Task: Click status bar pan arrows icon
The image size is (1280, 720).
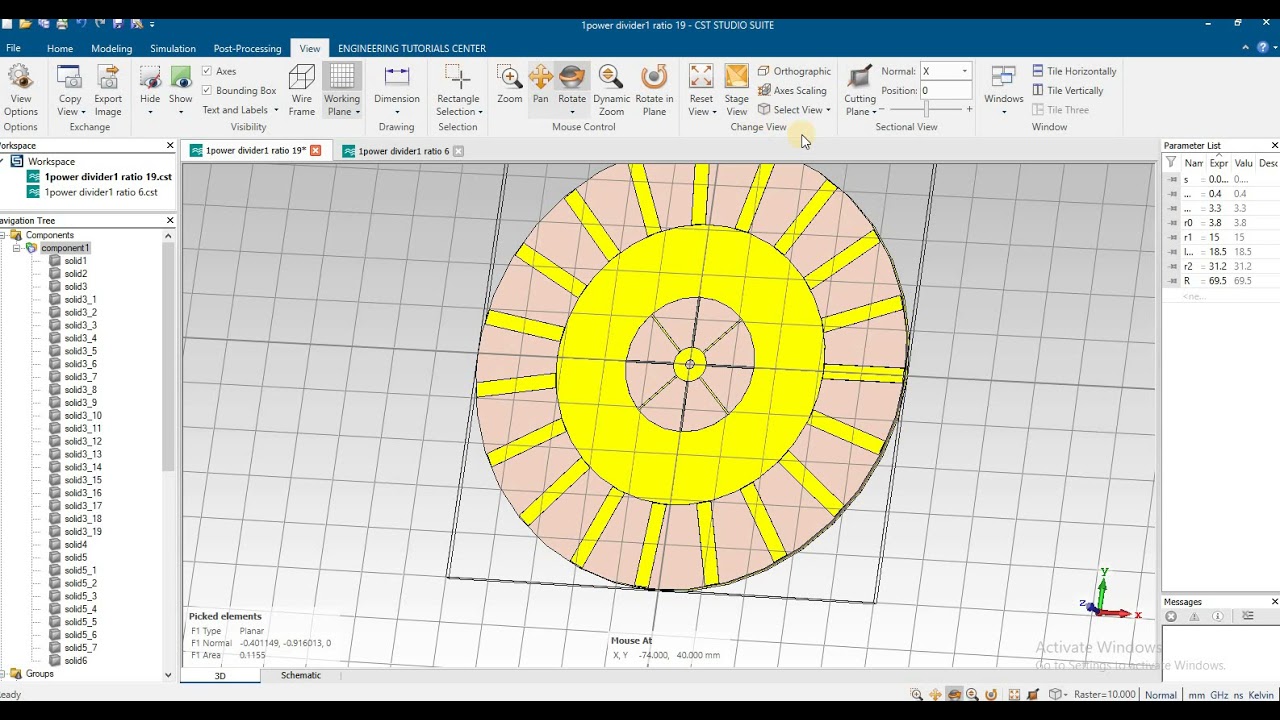Action: click(936, 695)
